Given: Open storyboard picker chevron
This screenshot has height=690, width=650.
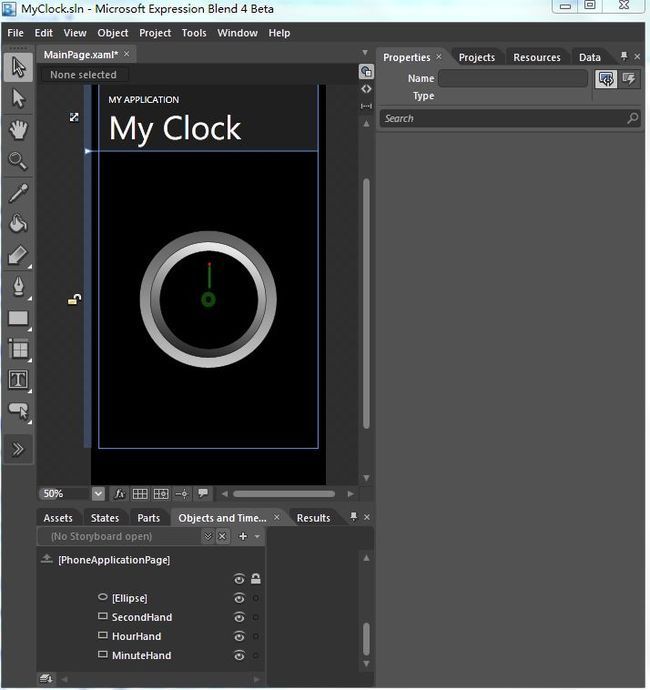Looking at the screenshot, I should pos(208,536).
